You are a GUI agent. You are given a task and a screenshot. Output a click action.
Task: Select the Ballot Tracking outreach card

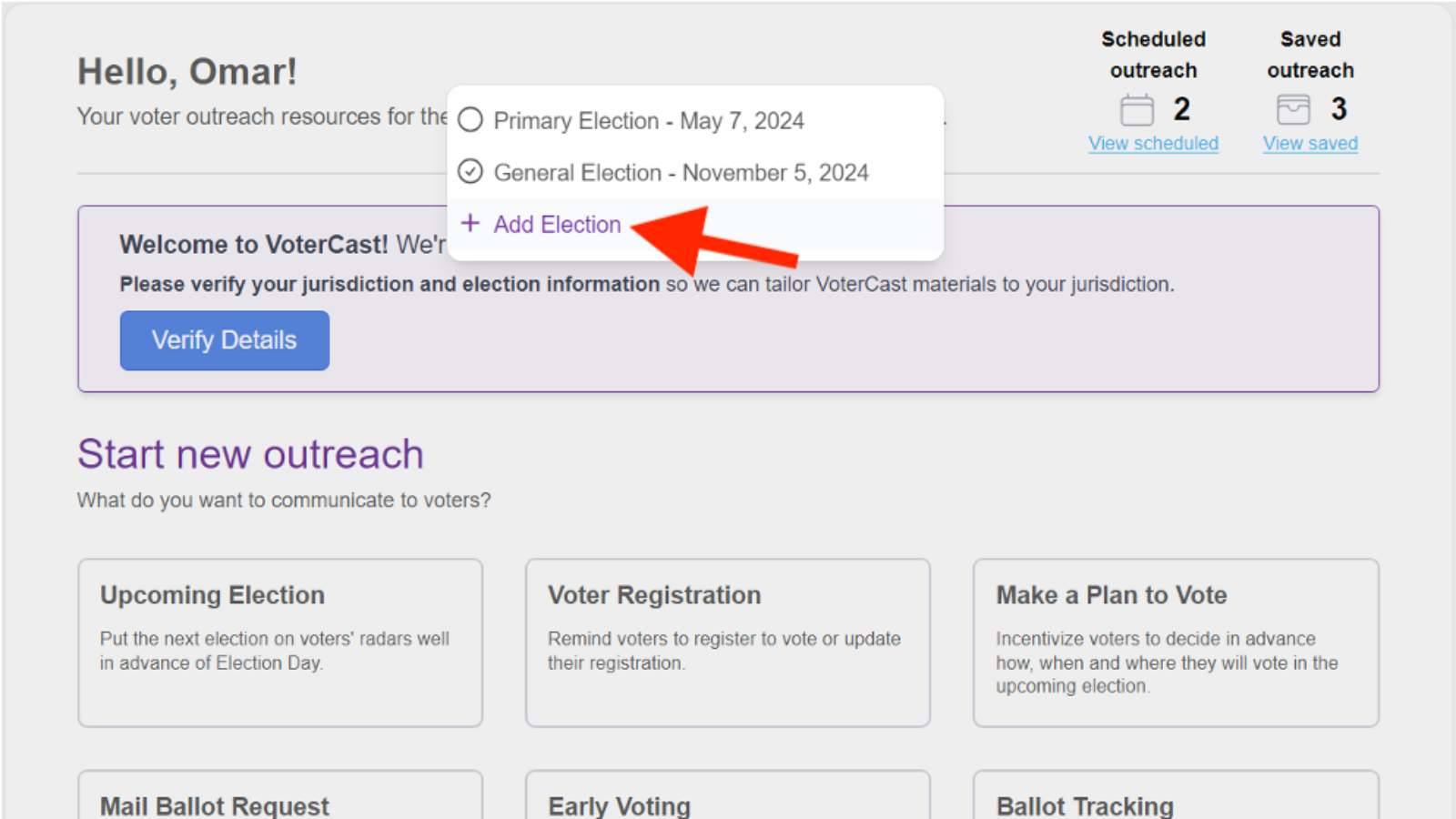[1175, 801]
